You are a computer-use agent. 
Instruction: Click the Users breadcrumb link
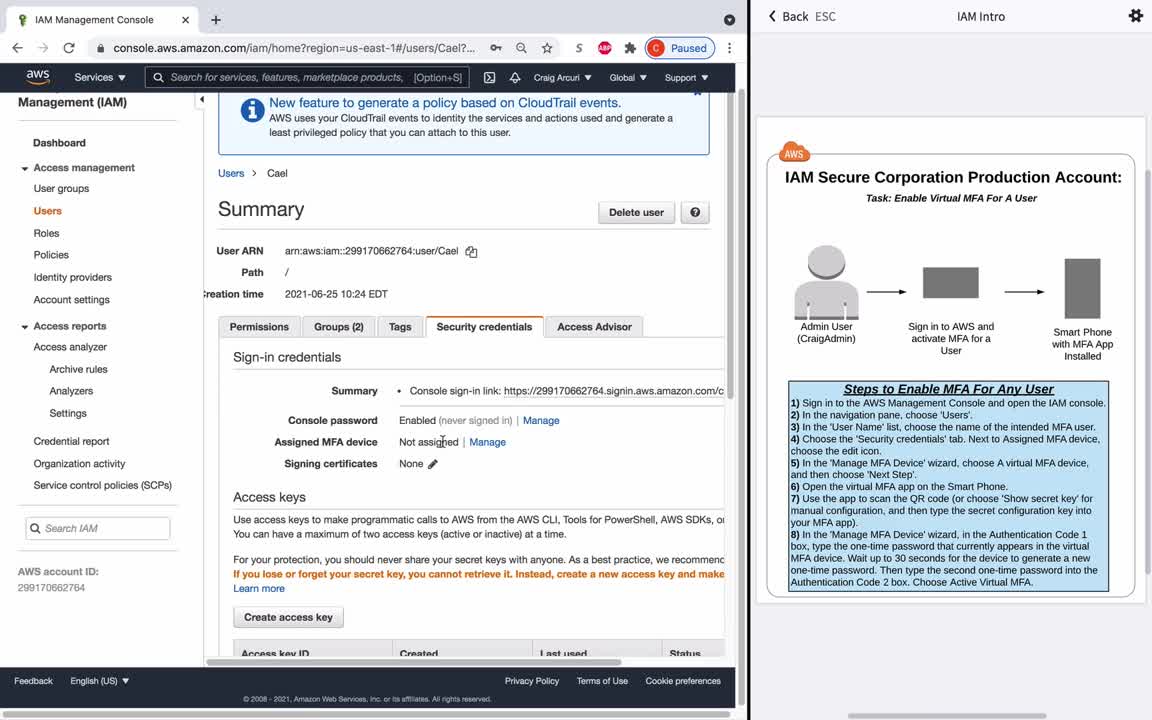(231, 173)
